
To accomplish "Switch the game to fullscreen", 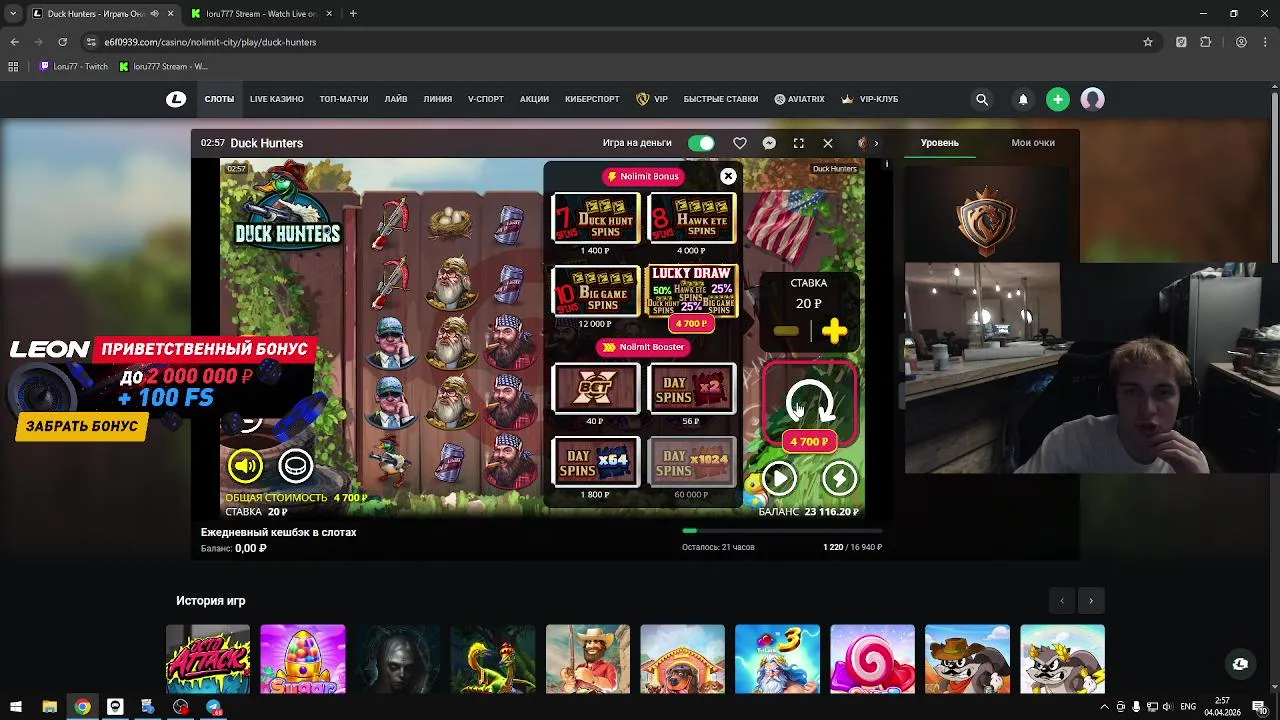I will [x=798, y=143].
